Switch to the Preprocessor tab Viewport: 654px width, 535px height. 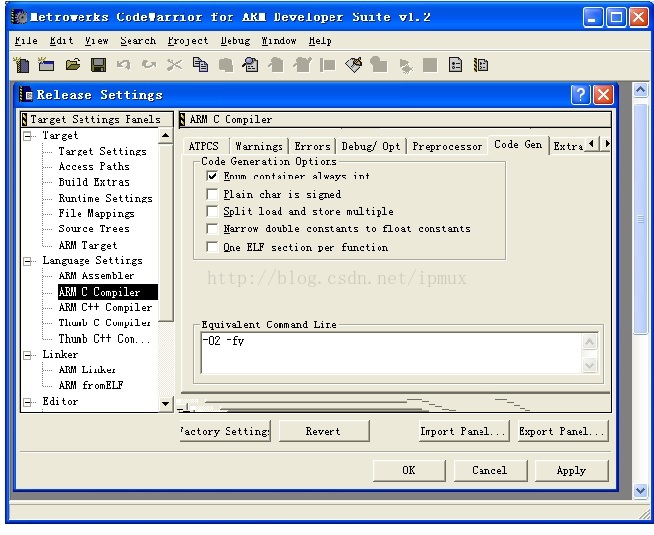coord(447,146)
